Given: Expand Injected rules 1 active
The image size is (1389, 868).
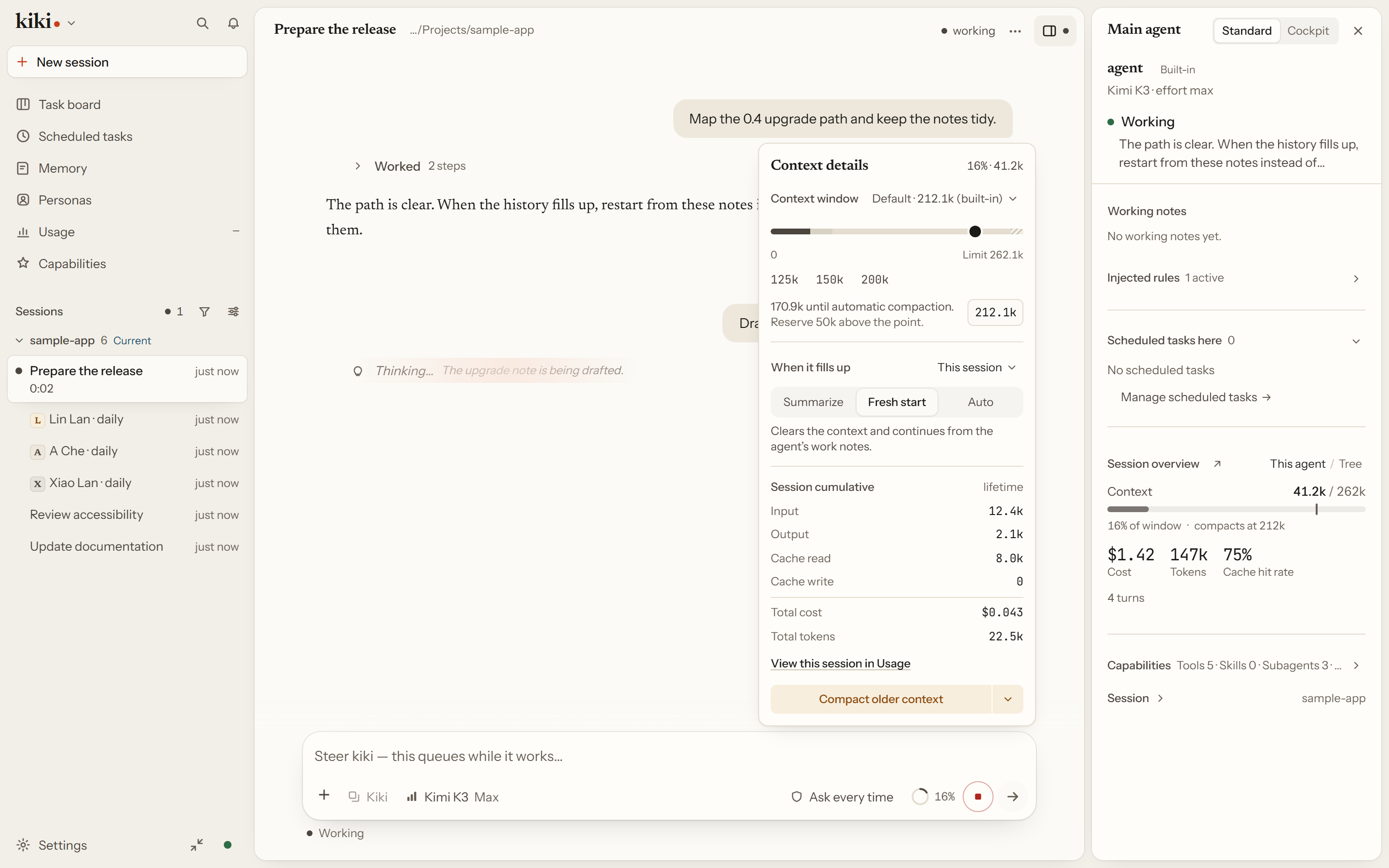Looking at the screenshot, I should tap(1236, 278).
